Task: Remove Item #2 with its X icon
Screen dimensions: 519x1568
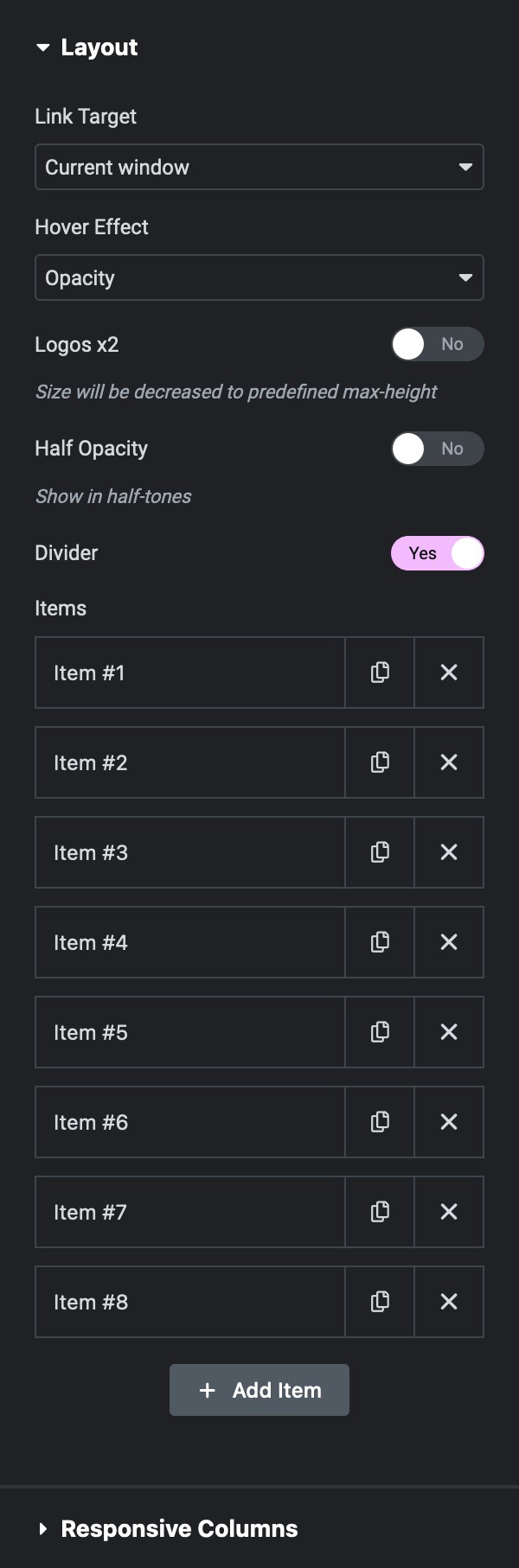Action: tap(449, 762)
